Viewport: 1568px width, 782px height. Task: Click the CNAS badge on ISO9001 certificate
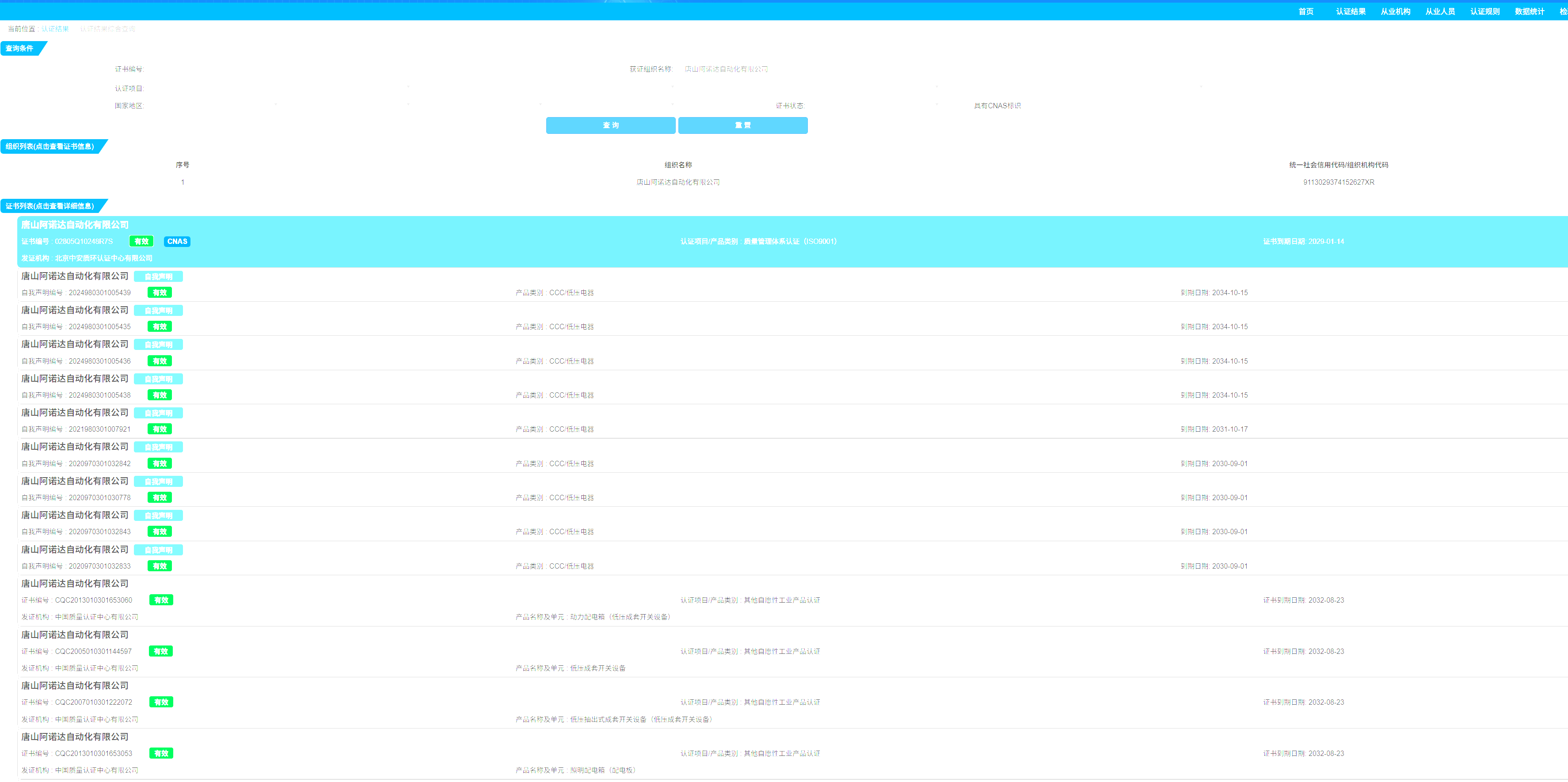177,242
